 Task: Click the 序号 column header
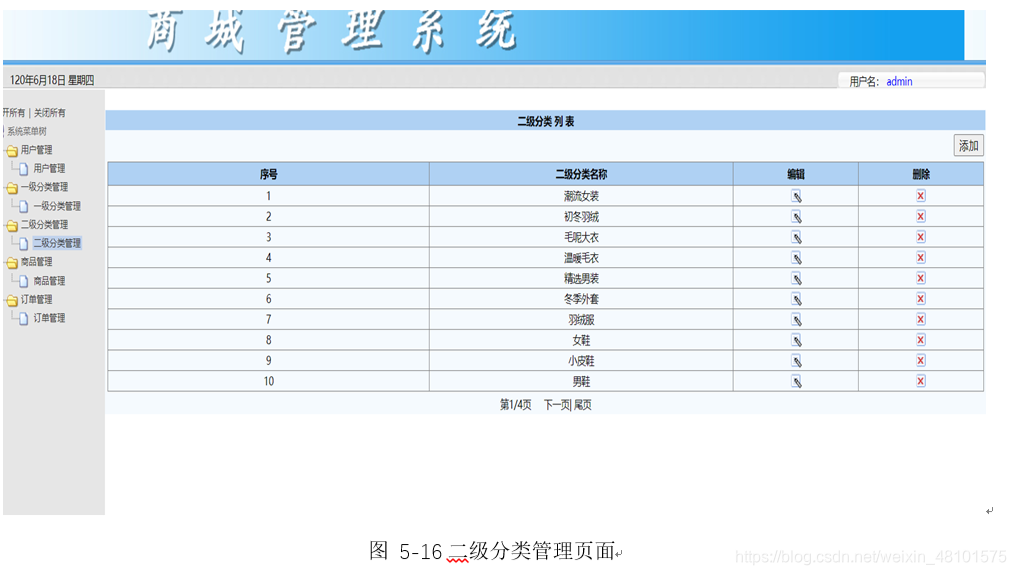coord(268,174)
